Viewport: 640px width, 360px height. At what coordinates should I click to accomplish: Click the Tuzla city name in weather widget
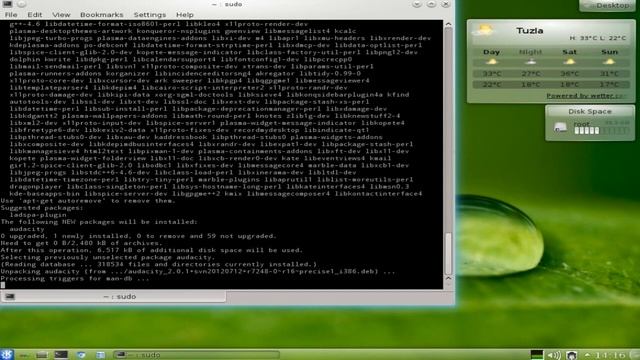point(530,31)
